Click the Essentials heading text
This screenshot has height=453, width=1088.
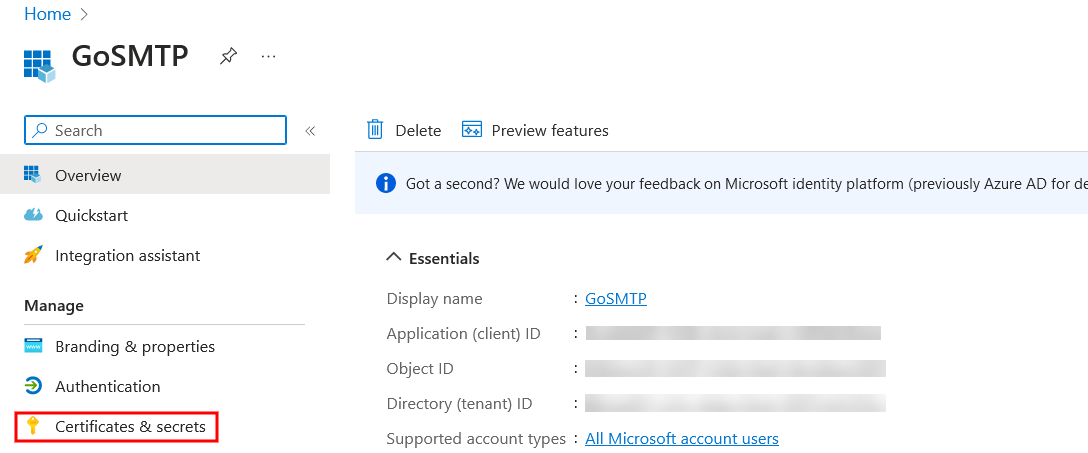(444, 258)
